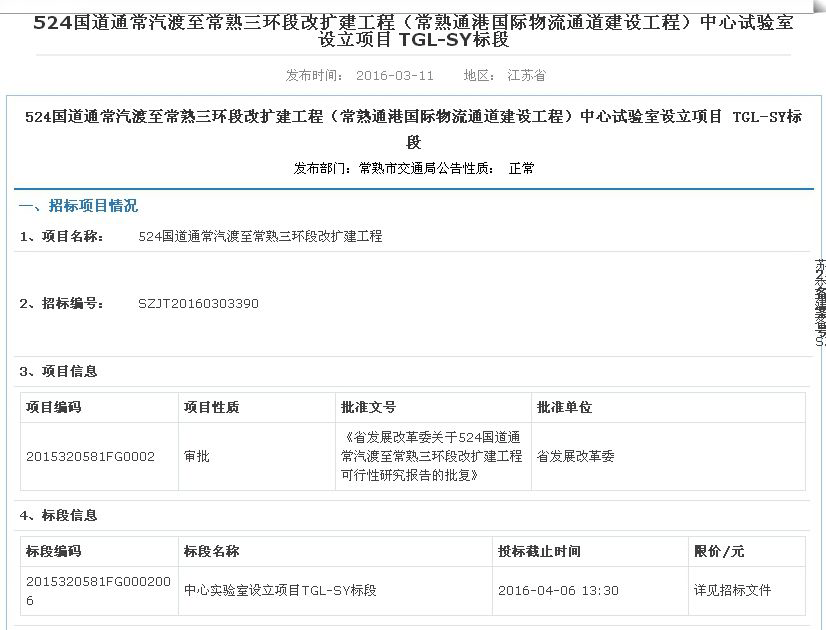Click 省发展改革委 in the 批准单位 column
826x630 pixels.
point(575,456)
